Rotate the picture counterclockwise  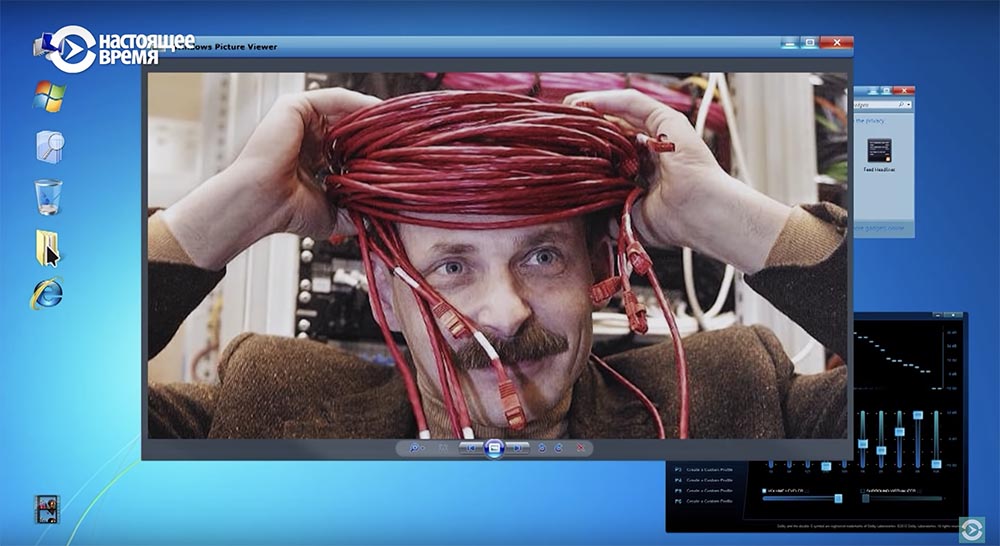point(541,448)
